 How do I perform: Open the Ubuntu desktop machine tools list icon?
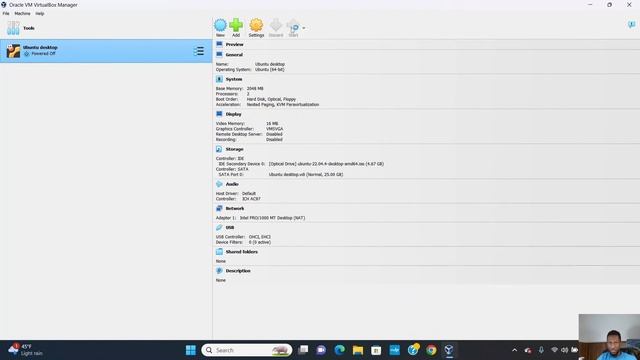199,51
